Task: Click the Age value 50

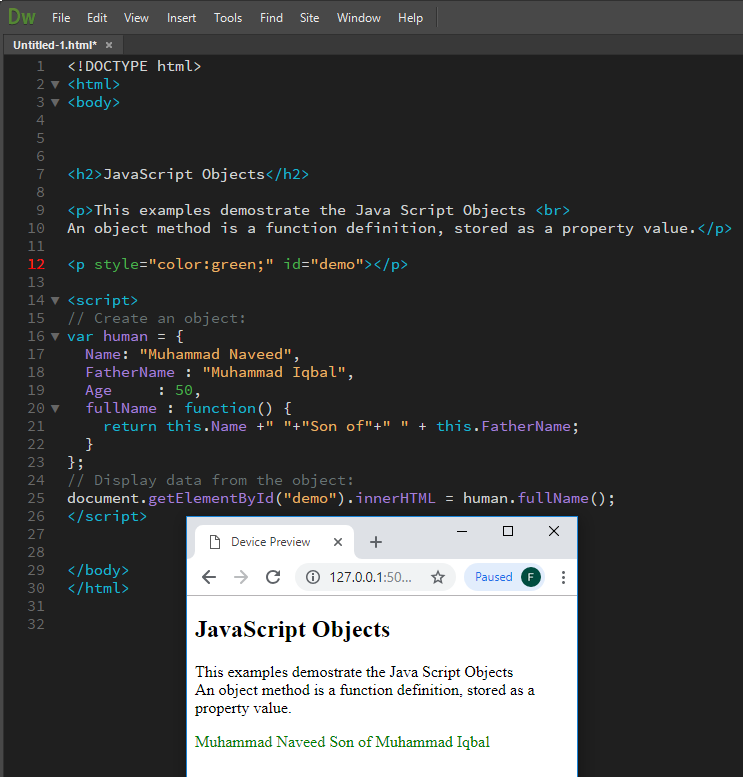Action: tap(183, 390)
